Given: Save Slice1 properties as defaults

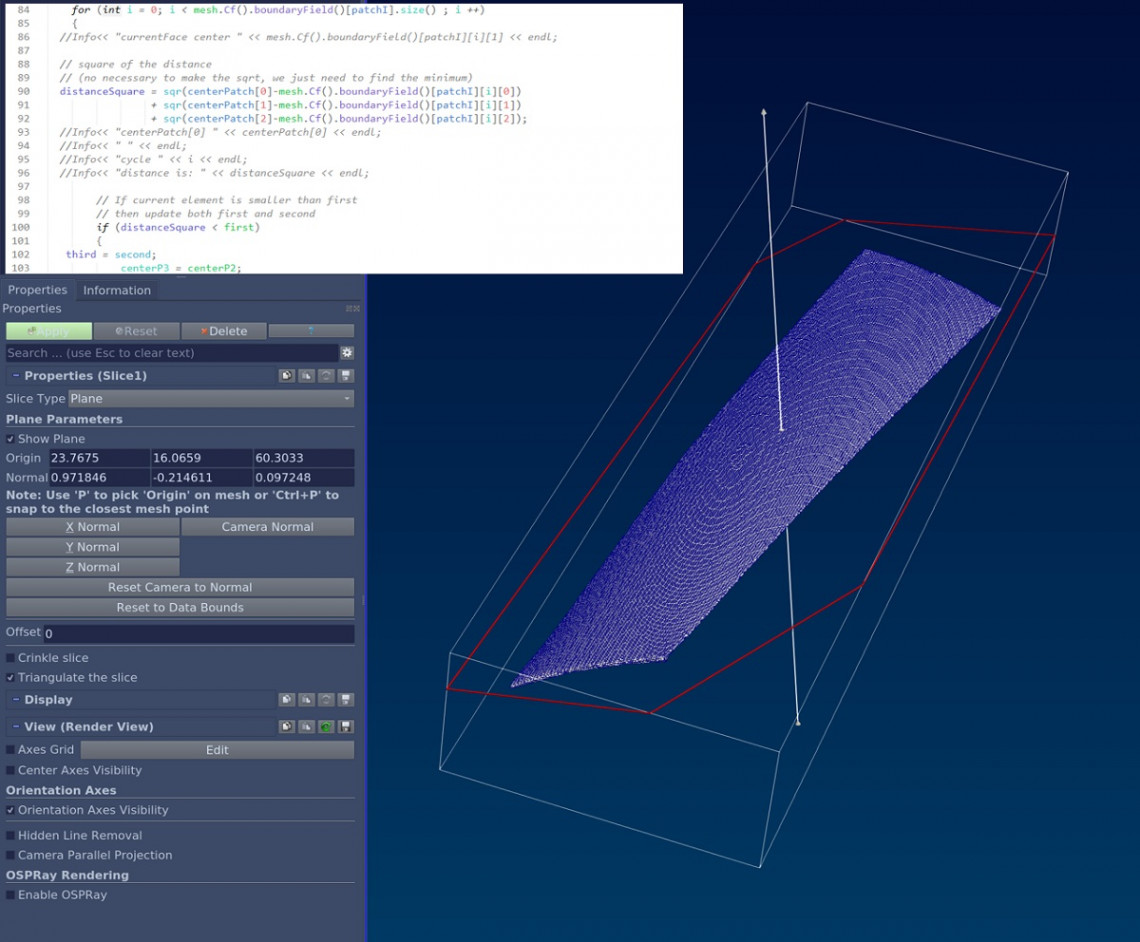Looking at the screenshot, I should [x=346, y=376].
